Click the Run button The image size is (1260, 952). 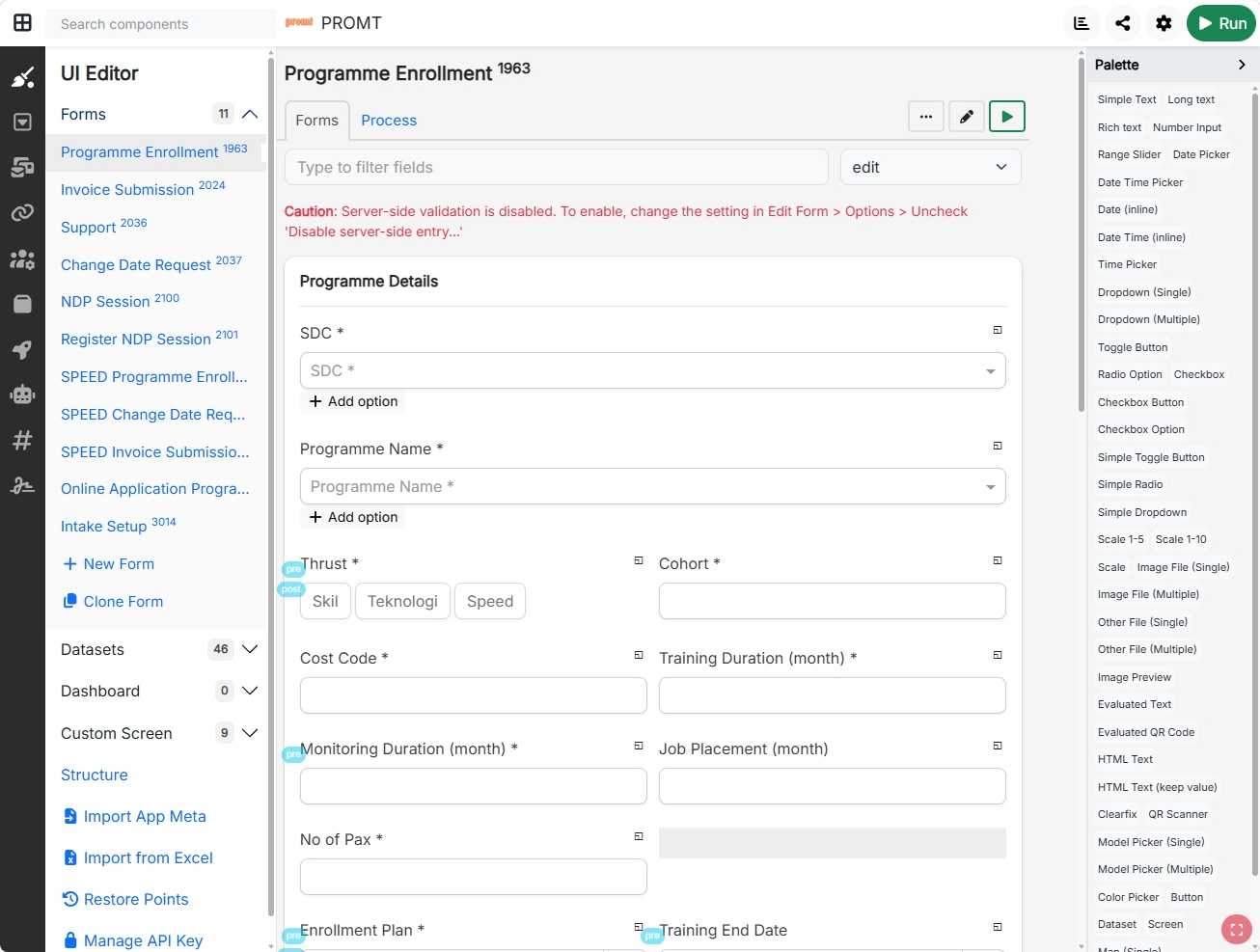[1221, 23]
